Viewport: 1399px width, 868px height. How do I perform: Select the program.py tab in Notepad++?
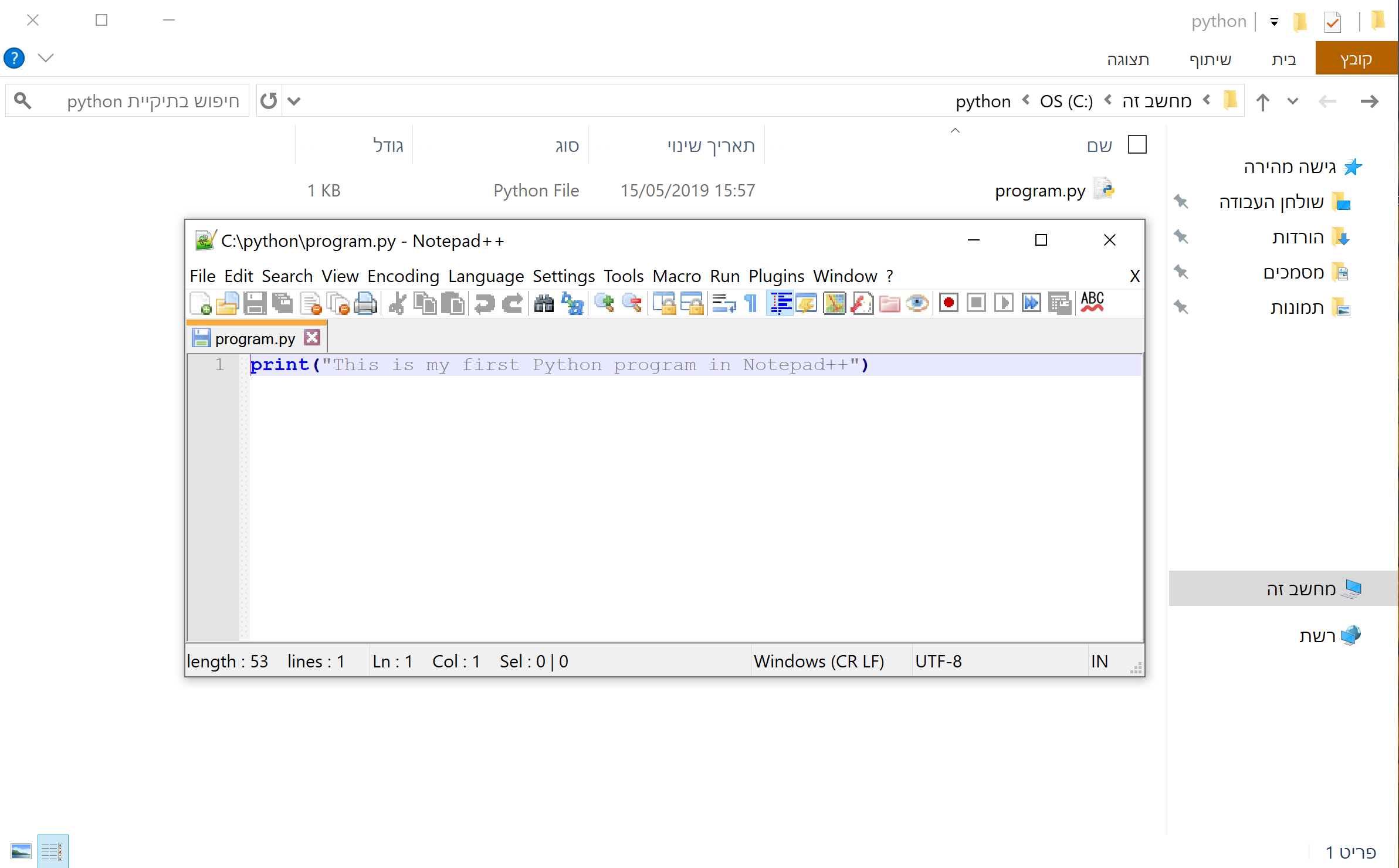pyautogui.click(x=255, y=338)
